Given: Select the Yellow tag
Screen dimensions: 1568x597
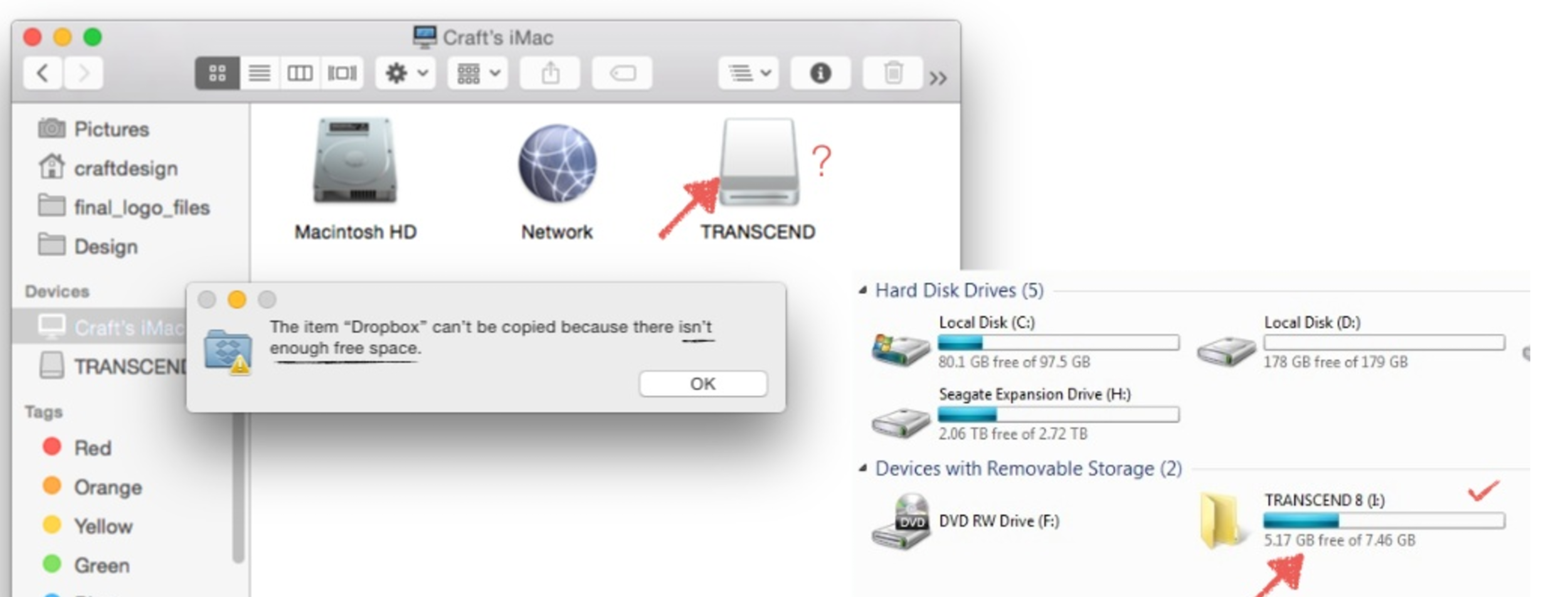Looking at the screenshot, I should pos(88,526).
